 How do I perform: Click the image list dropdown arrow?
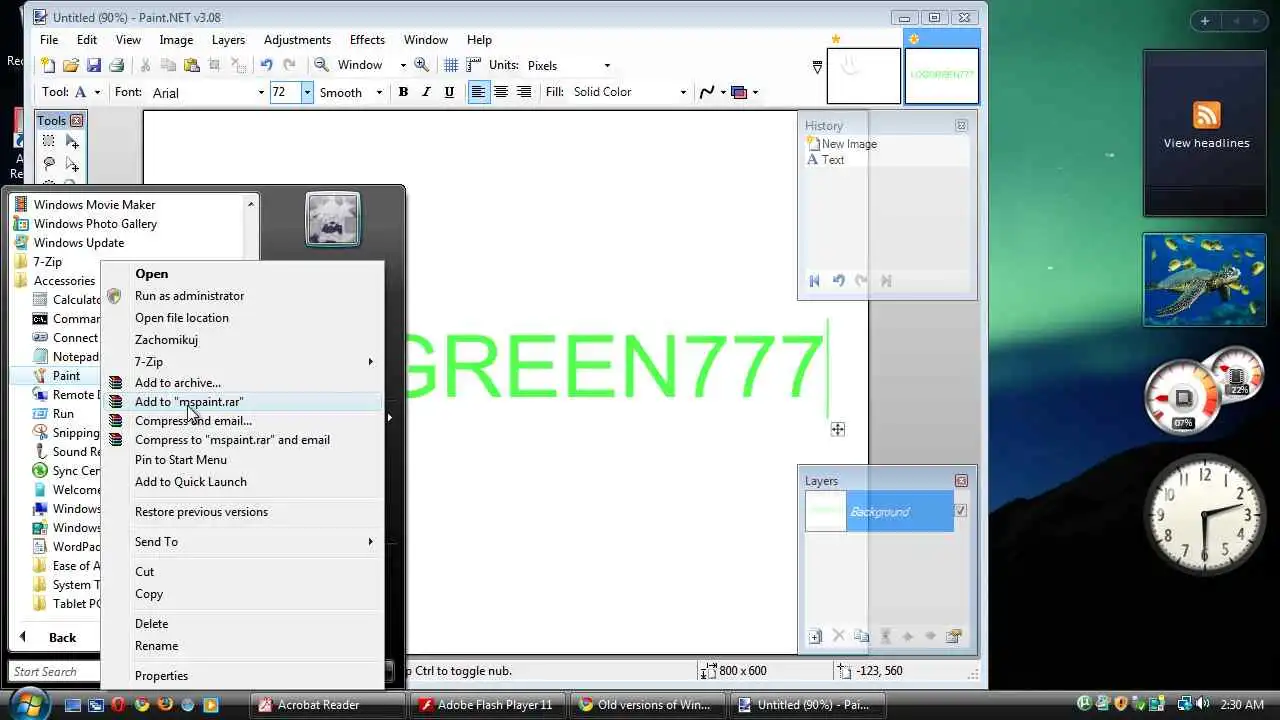(x=817, y=67)
